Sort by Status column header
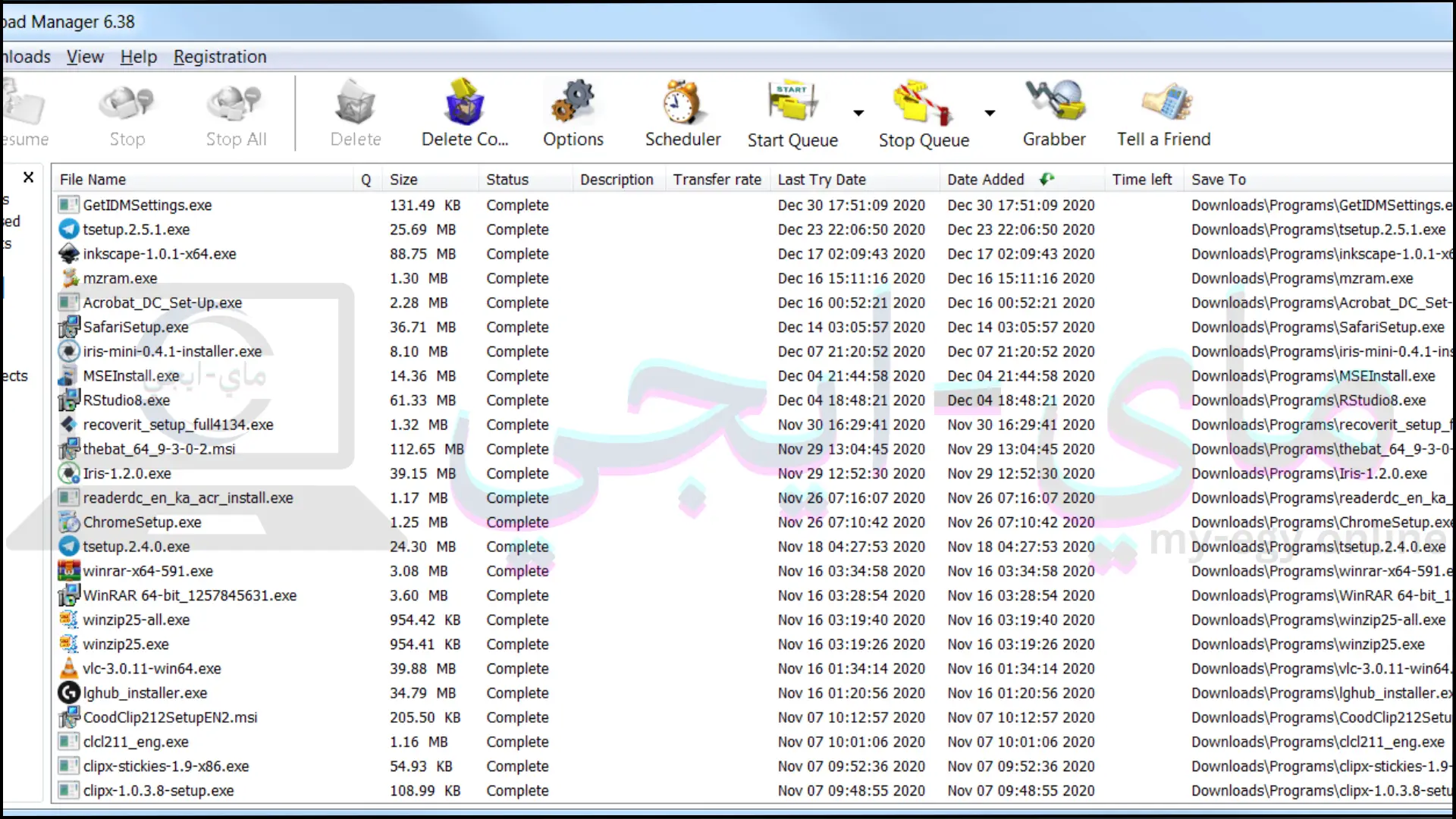Image resolution: width=1456 pixels, height=819 pixels. (x=525, y=180)
